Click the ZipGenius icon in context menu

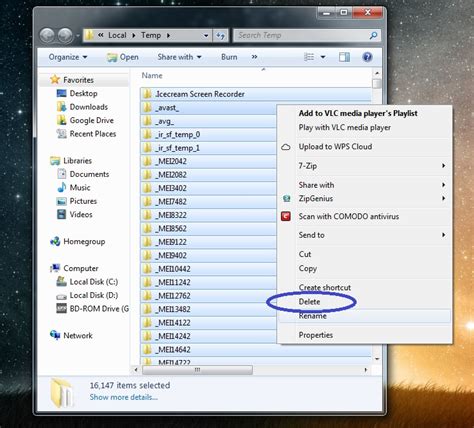click(286, 199)
